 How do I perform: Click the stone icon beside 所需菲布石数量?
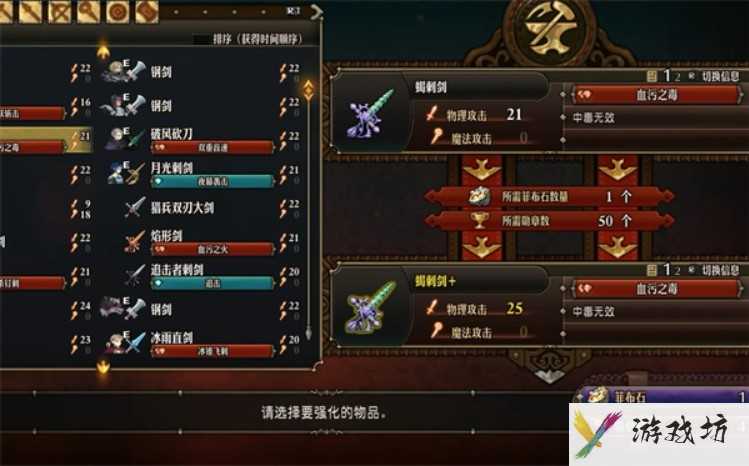click(479, 196)
